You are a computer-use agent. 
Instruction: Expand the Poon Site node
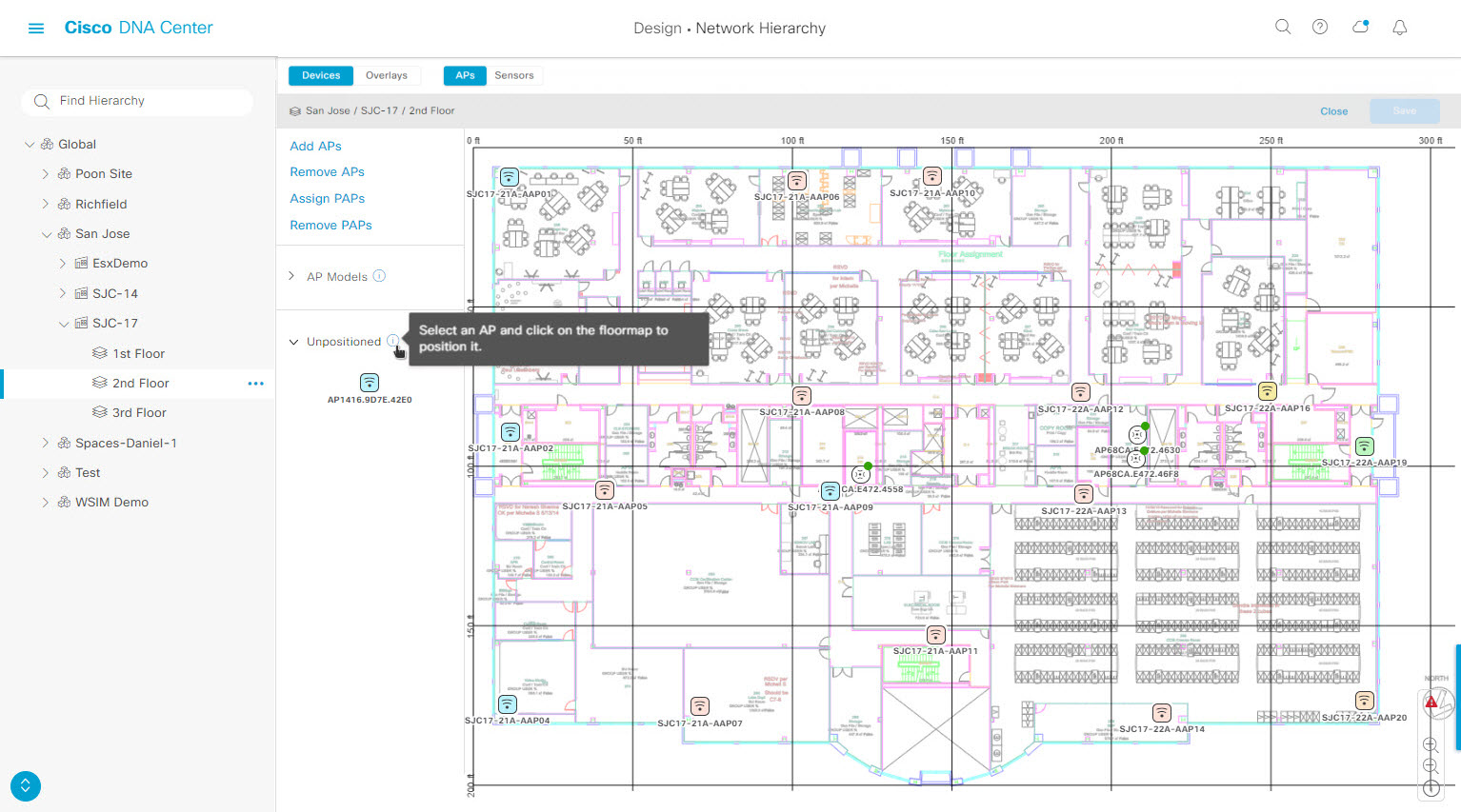(46, 174)
